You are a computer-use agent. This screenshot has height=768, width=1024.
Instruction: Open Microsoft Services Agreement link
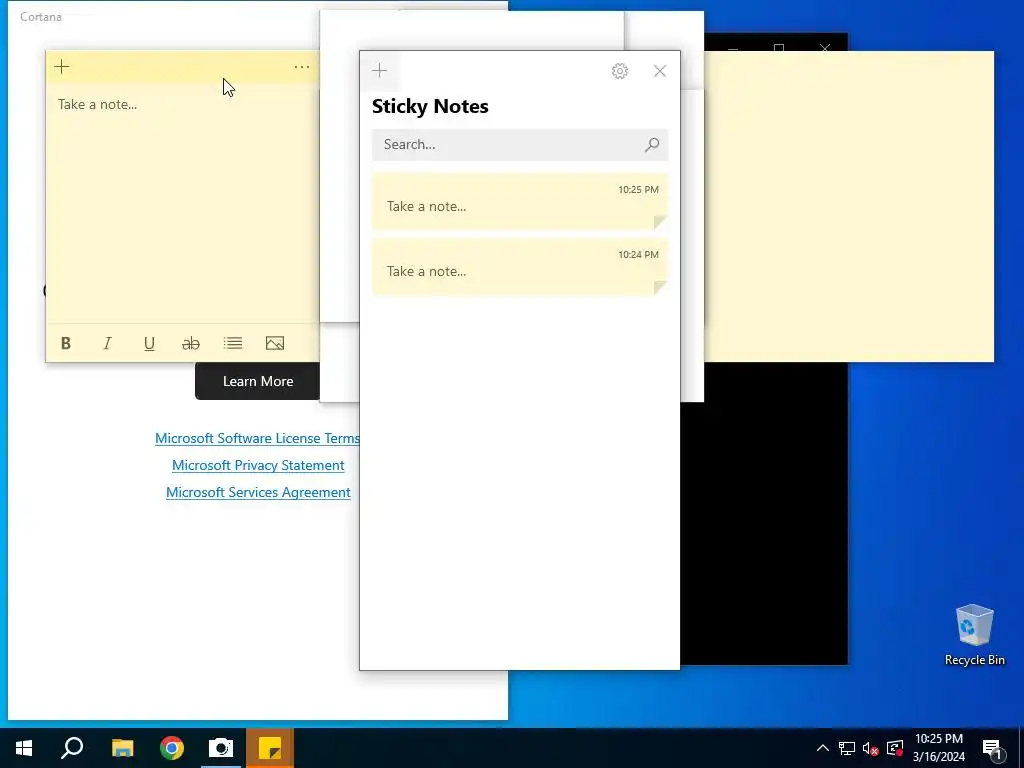258,492
